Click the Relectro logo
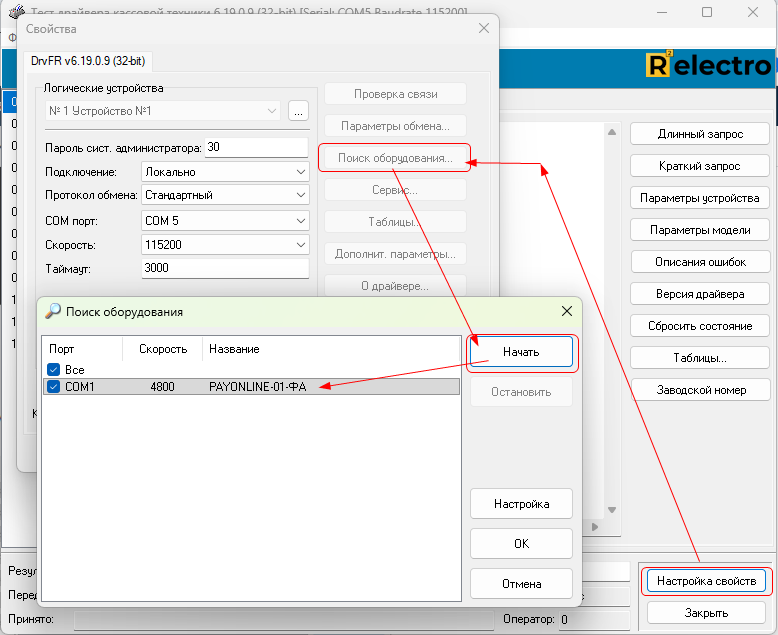 click(709, 66)
